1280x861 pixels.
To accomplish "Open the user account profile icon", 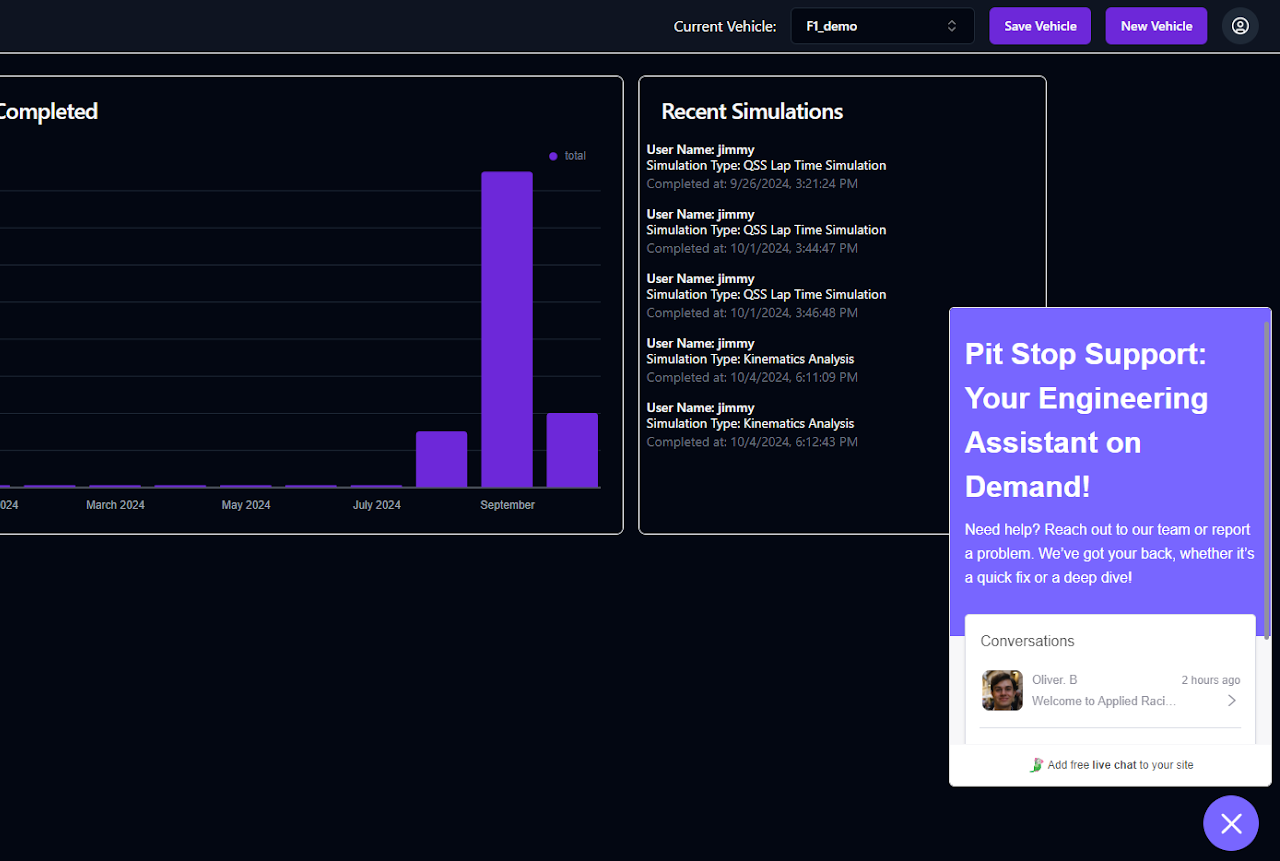I will point(1240,26).
